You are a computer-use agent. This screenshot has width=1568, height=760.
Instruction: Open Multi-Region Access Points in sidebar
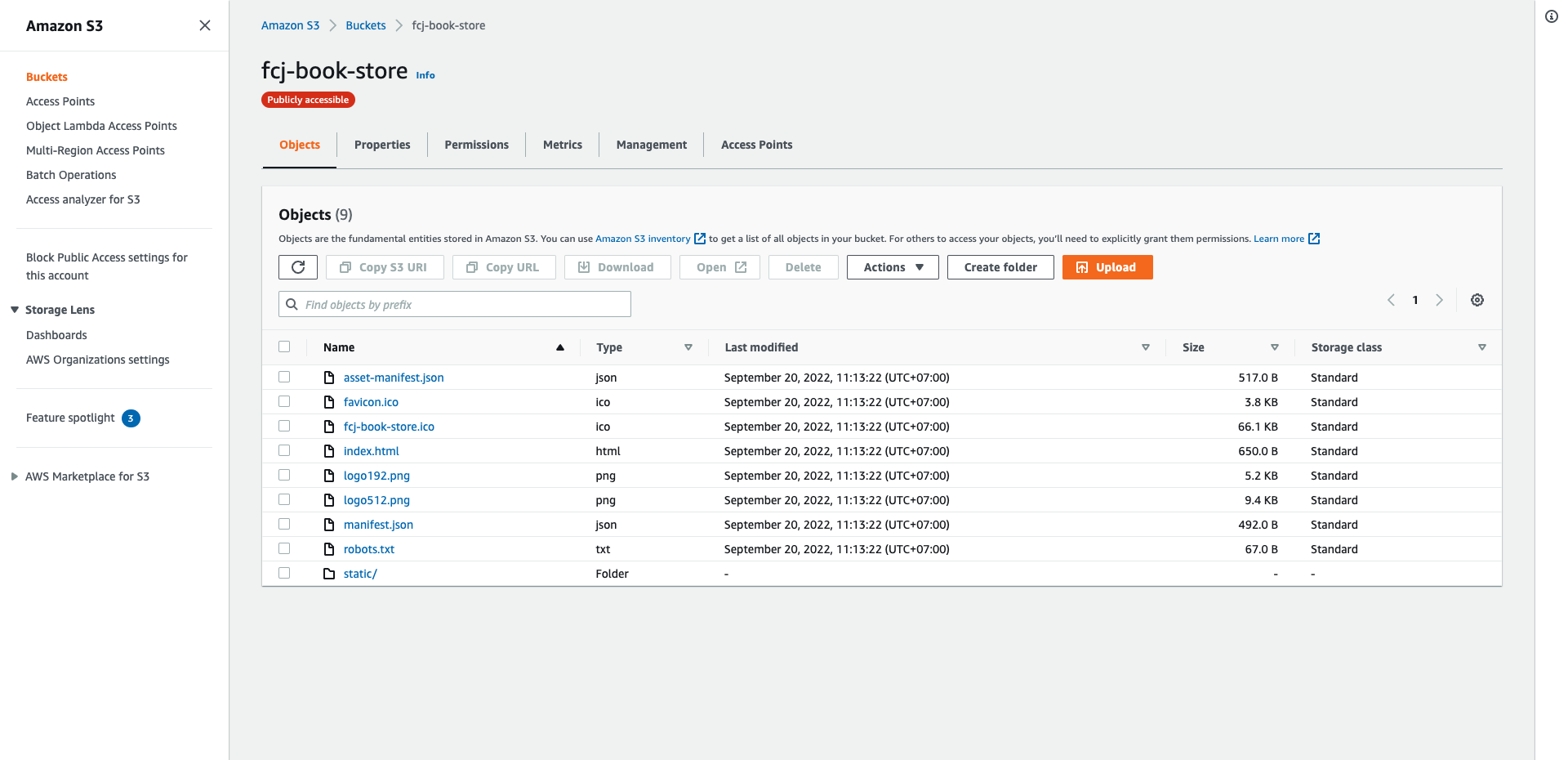coord(96,150)
